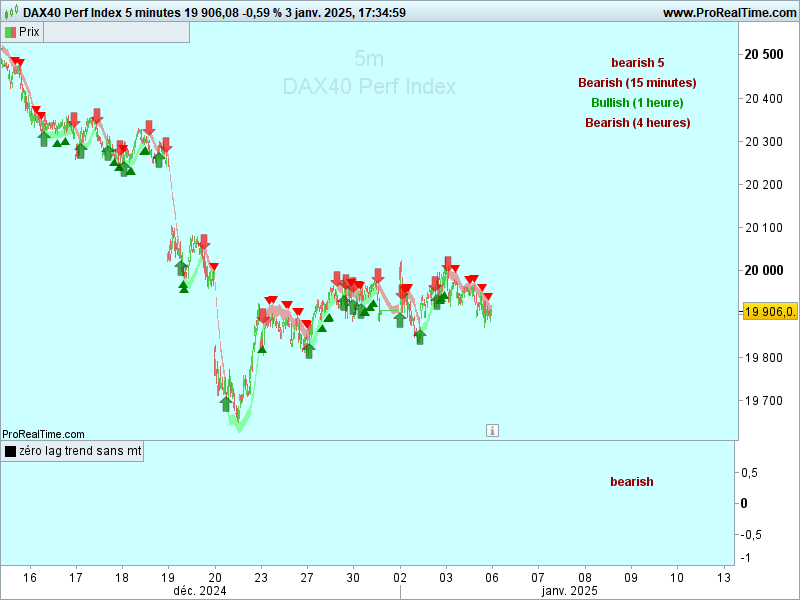Click date label 19 on the time axis
800x600 pixels.
pyautogui.click(x=168, y=578)
